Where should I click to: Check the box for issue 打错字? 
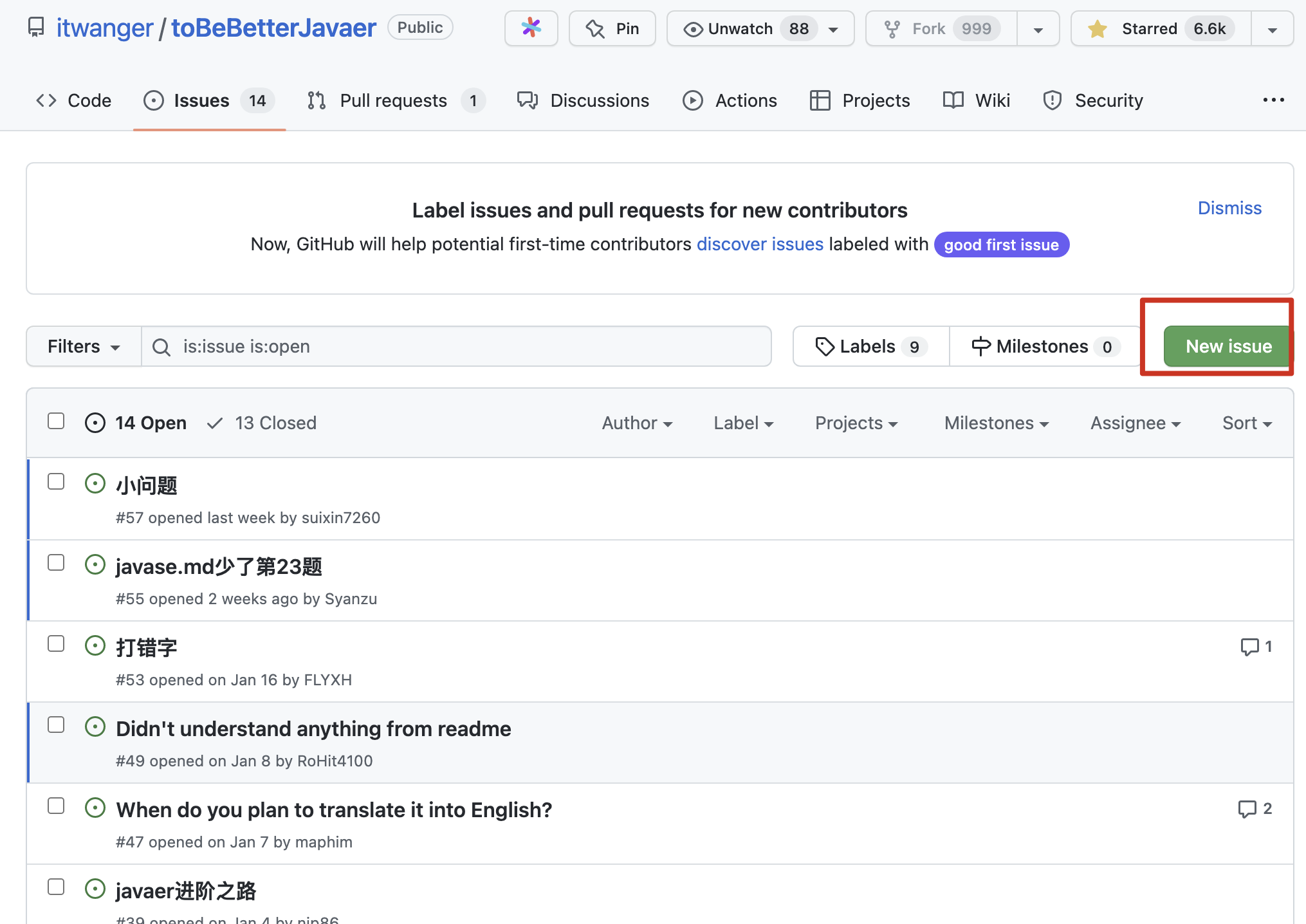pyautogui.click(x=56, y=643)
